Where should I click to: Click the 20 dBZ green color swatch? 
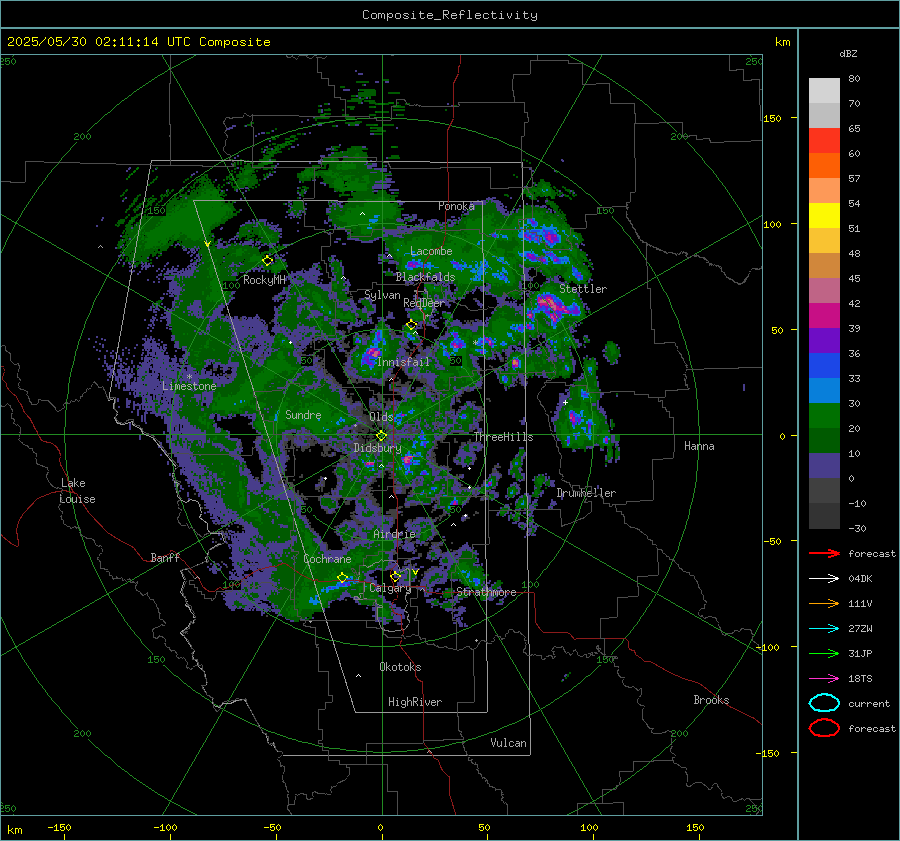click(824, 416)
